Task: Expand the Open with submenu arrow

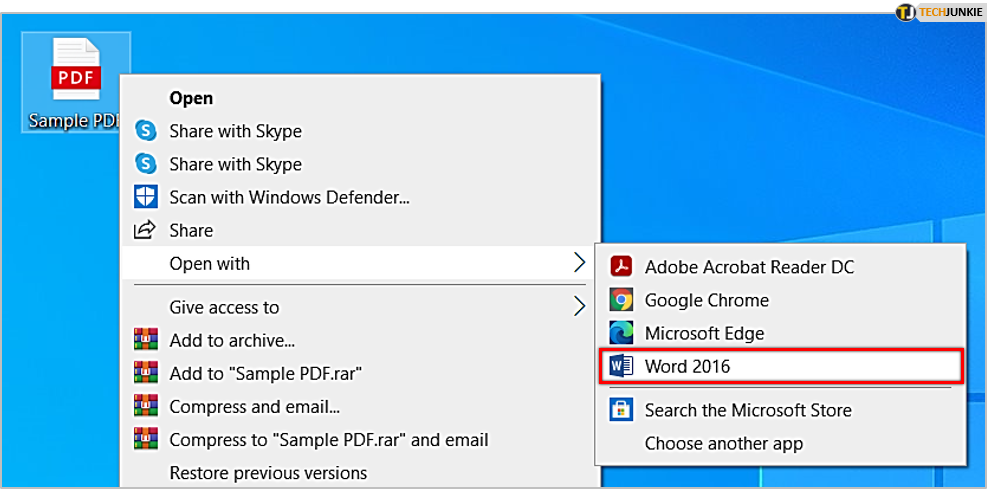Action: [x=579, y=263]
